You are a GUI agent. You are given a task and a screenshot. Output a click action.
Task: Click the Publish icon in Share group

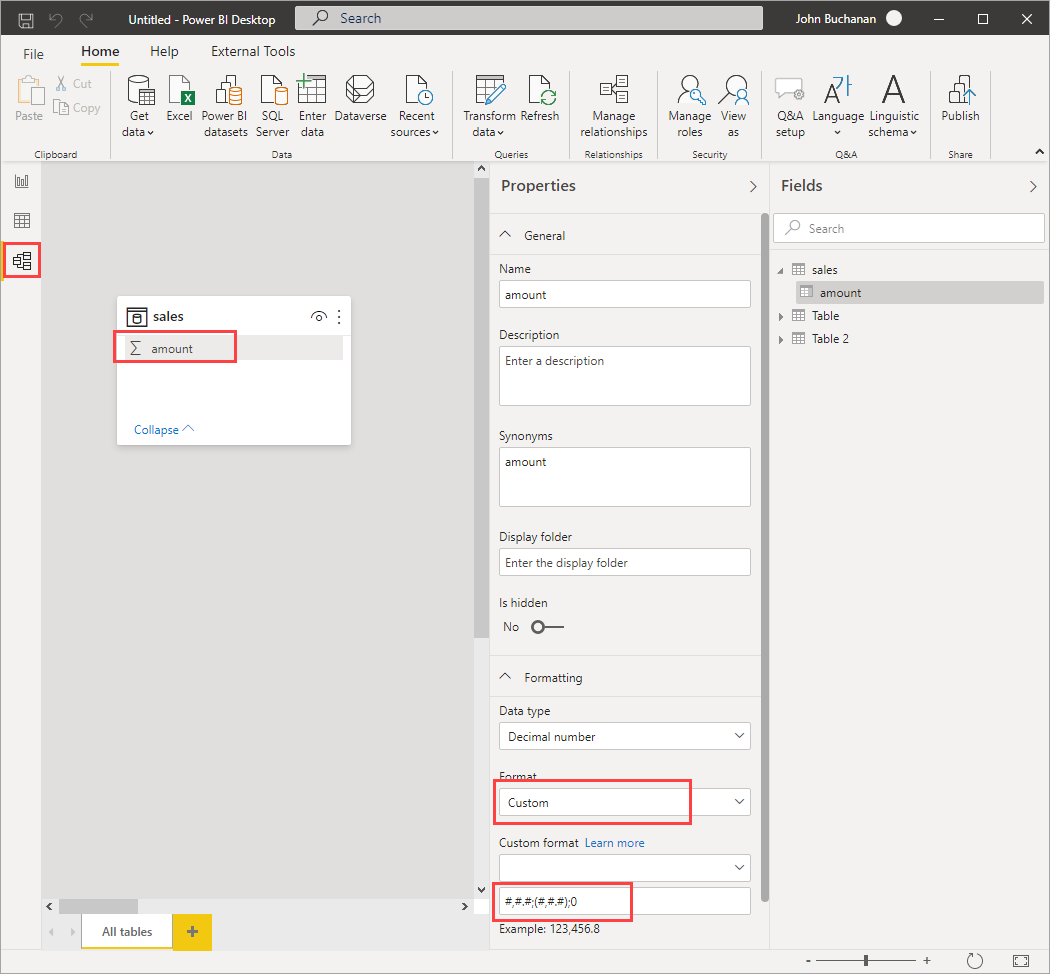pyautogui.click(x=960, y=90)
